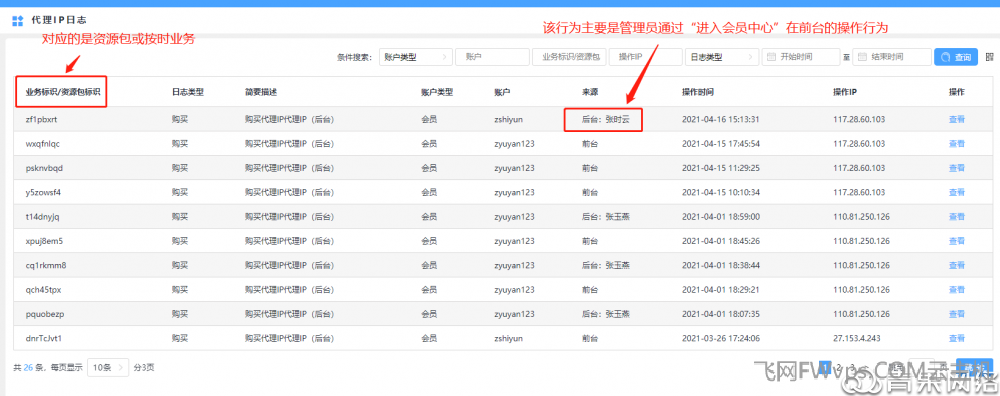Click 查看 link for qch45tpx row
1000x396 pixels.
click(957, 290)
